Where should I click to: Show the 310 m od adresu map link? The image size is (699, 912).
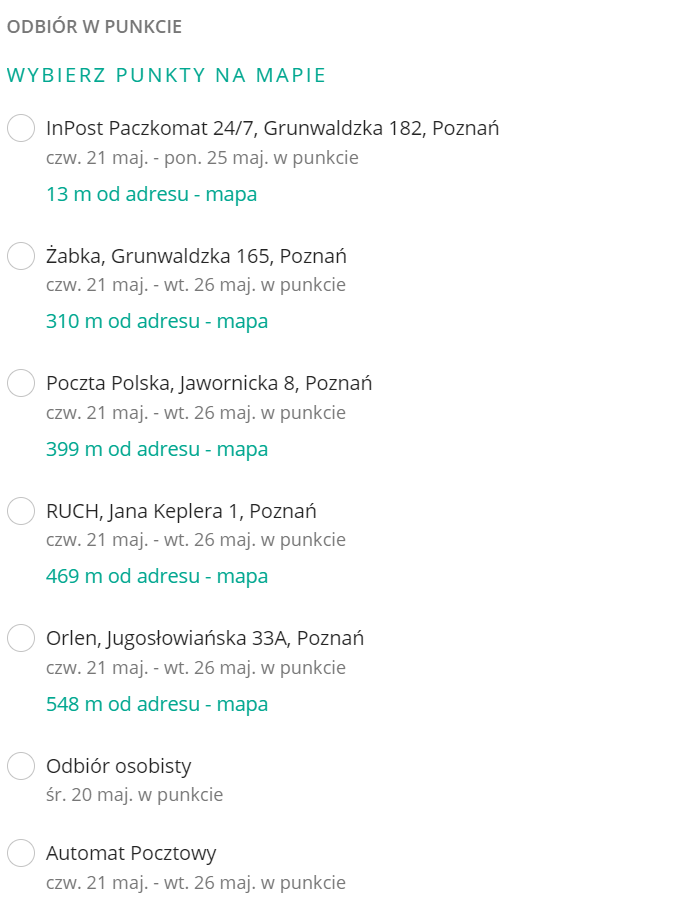pos(157,321)
